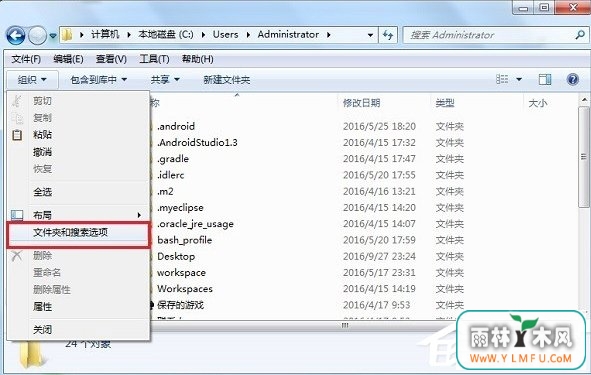
Task: Click the vertical scrollbar up arrow
Action: pyautogui.click(x=584, y=100)
